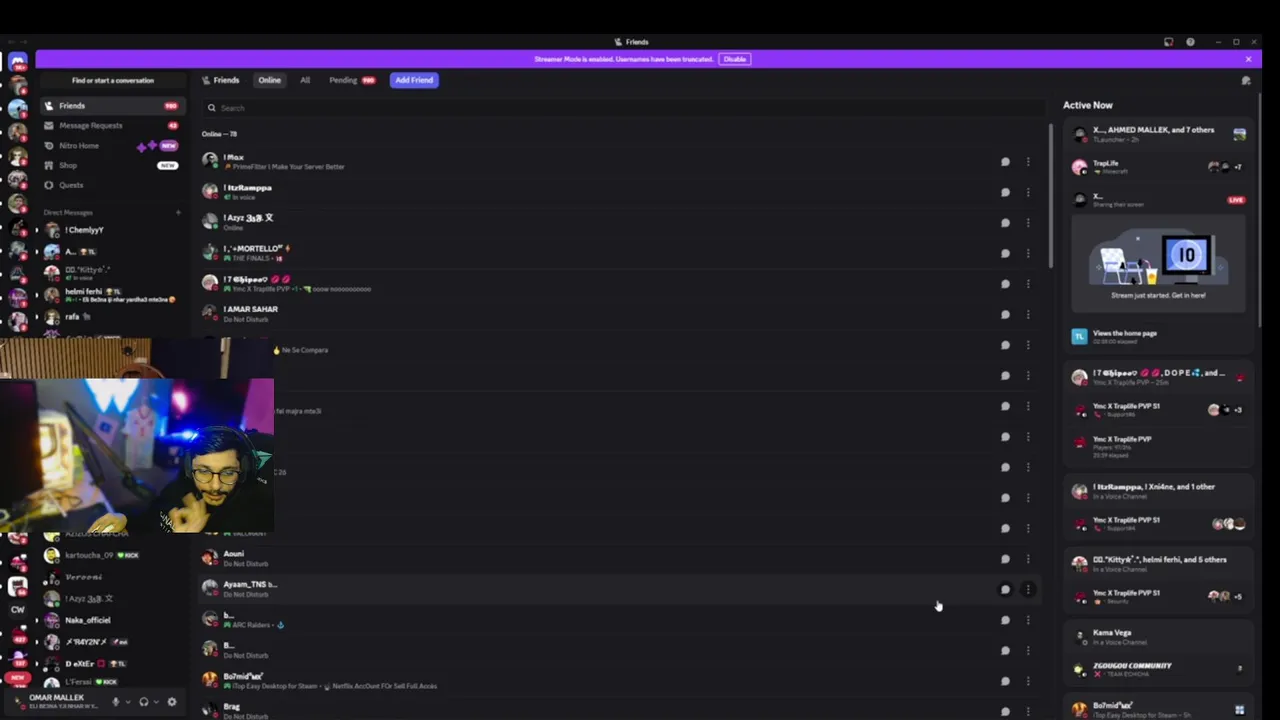Disable Streamer Mode from banner
This screenshot has width=1280, height=720.
(735, 59)
